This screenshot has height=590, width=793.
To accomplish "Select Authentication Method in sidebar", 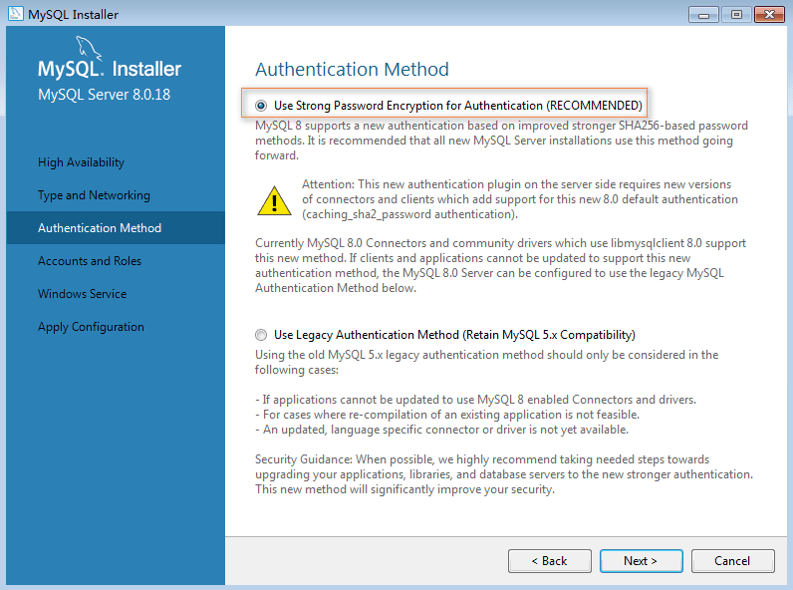I will 100,228.
